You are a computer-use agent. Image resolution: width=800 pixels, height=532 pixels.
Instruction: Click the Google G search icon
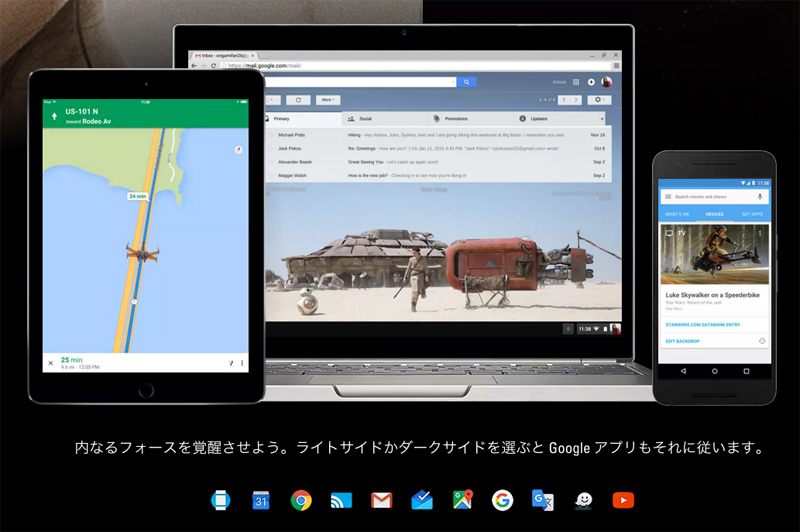503,500
